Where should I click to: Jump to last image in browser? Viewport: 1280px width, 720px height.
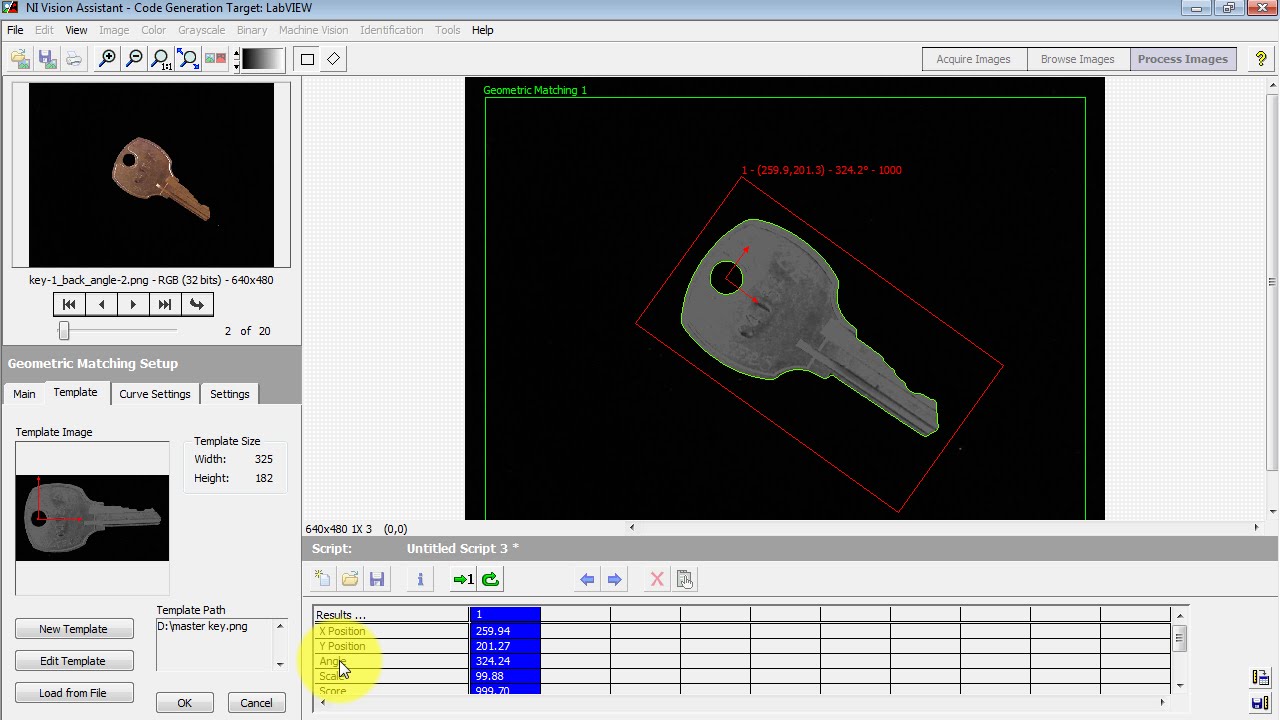(165, 304)
